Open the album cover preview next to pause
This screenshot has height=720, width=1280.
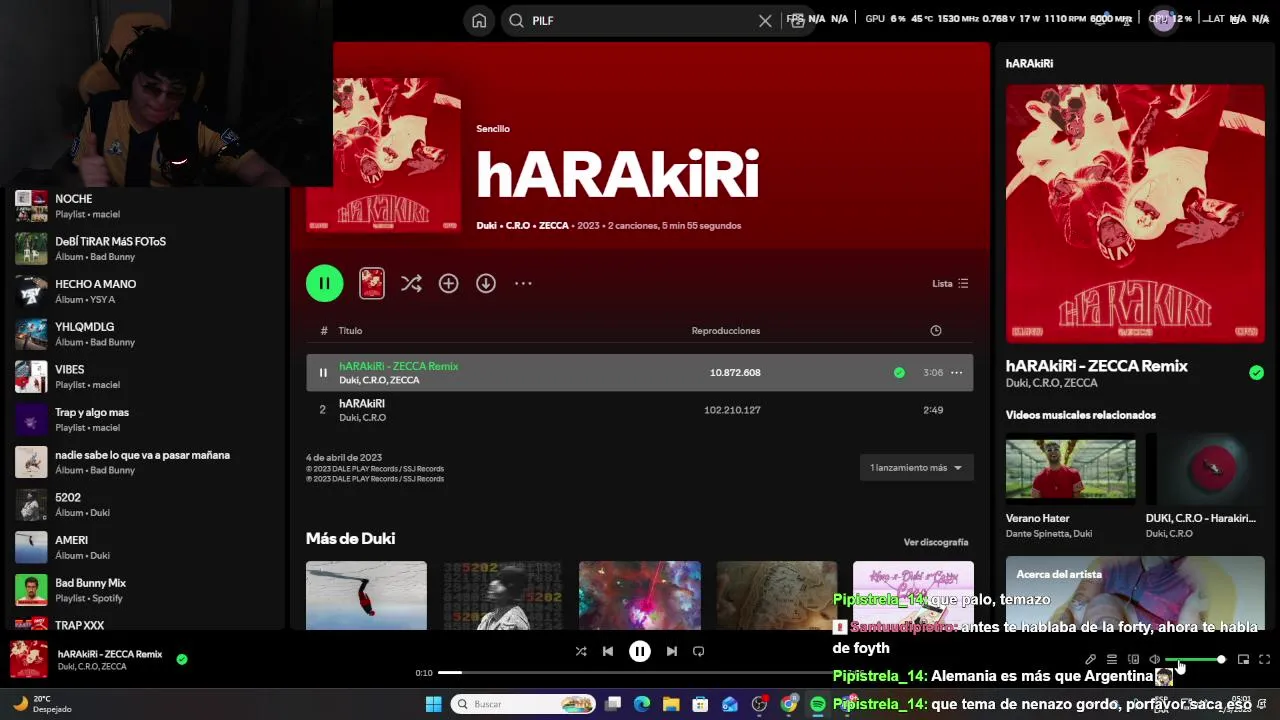coord(372,283)
